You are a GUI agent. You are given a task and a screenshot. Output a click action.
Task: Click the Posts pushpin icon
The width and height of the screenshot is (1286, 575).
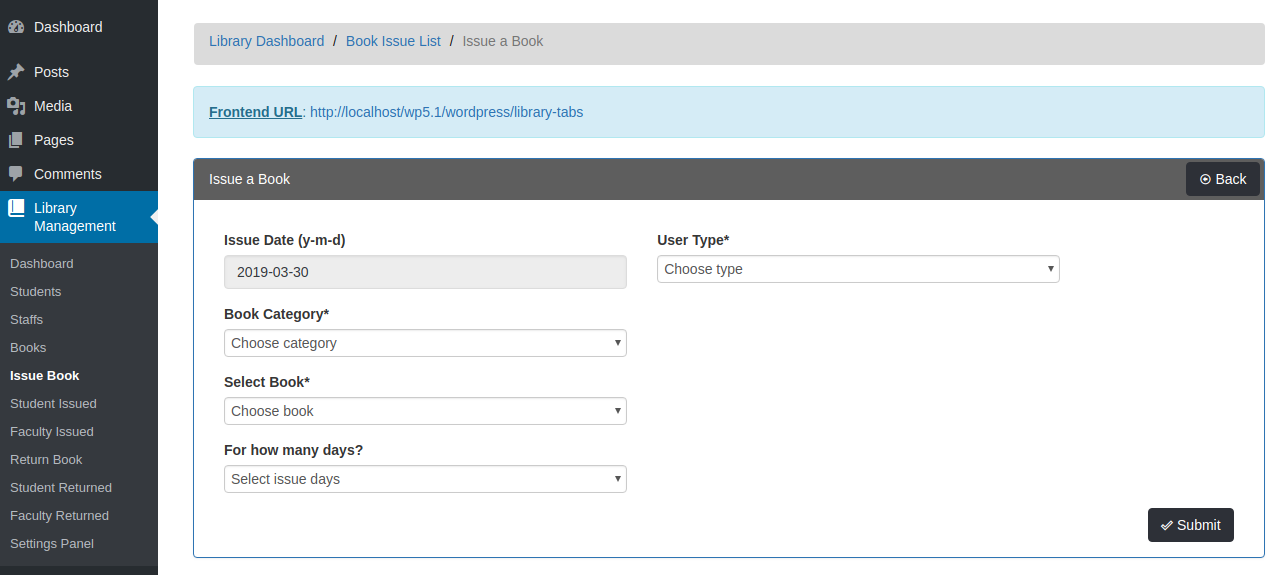16,72
